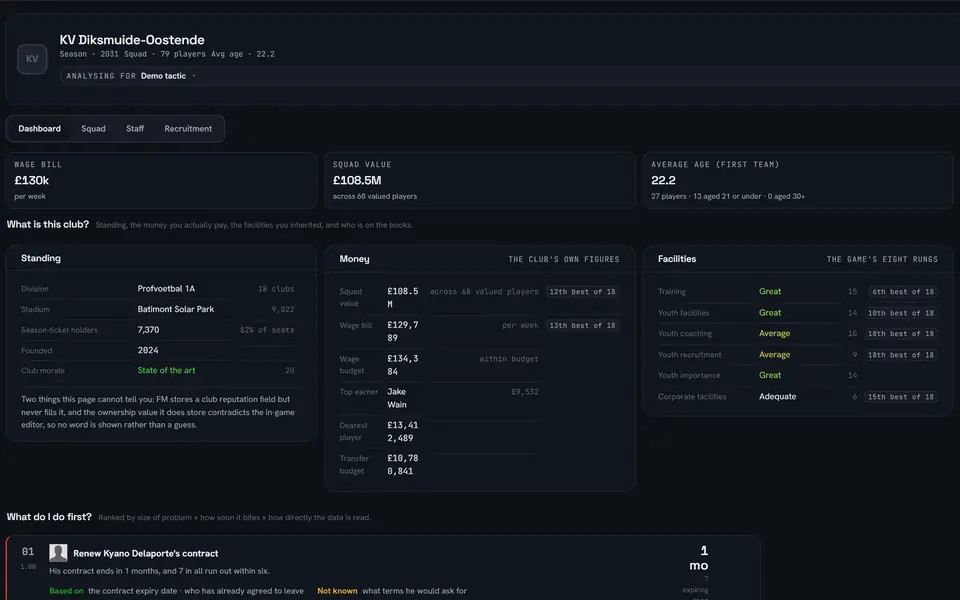Select the £9,532 top earner wage
Image resolution: width=960 pixels, height=600 pixels.
click(525, 392)
